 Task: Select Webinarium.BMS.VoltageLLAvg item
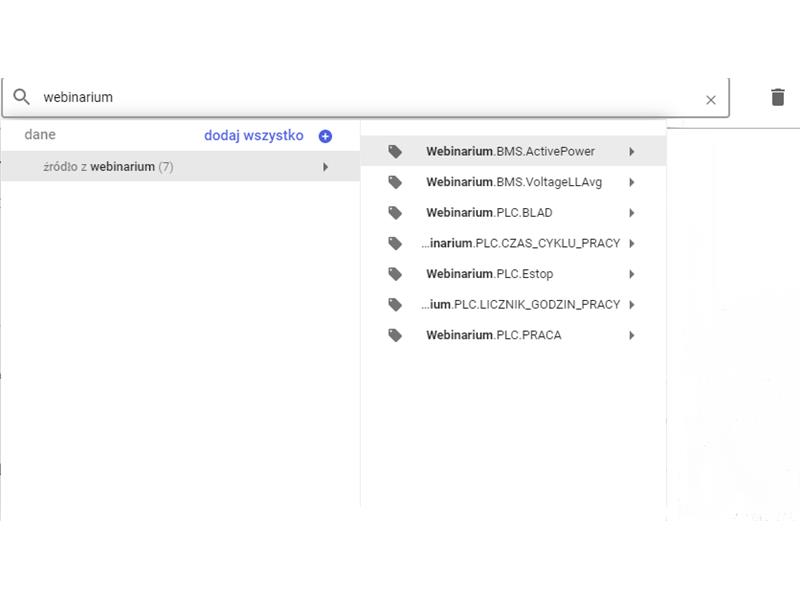tap(513, 182)
